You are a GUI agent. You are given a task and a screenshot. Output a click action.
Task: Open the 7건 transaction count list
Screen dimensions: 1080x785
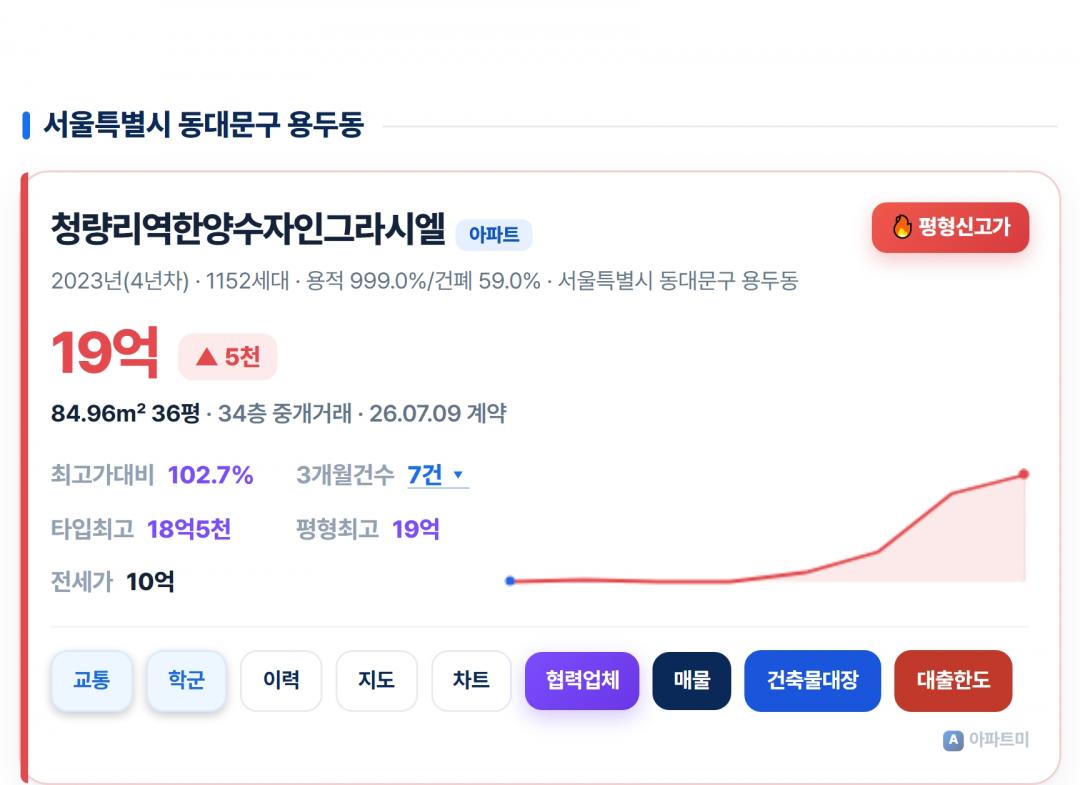[438, 474]
